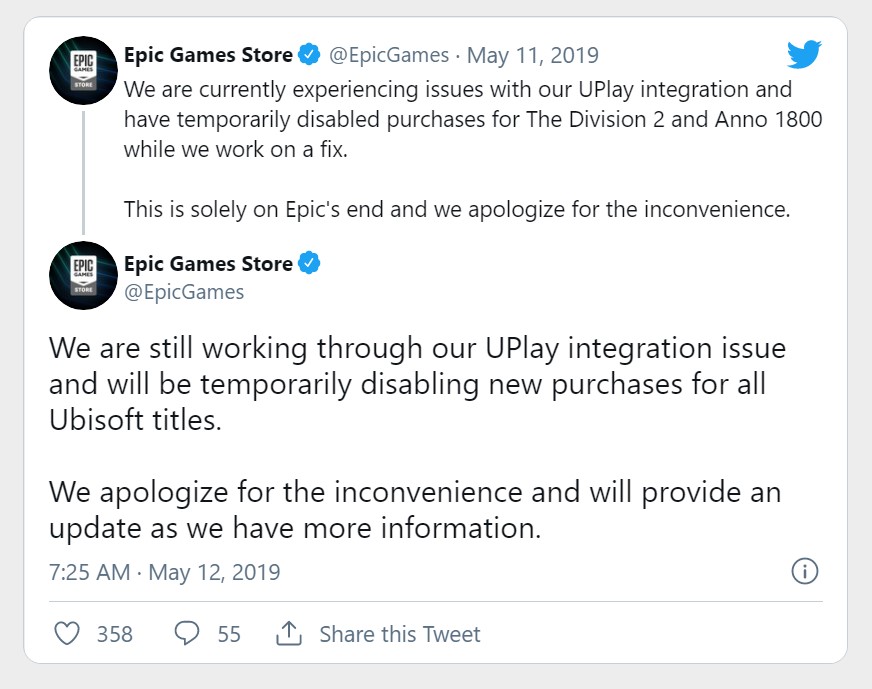Click the Share this Tweet link
Screen dimensions: 872x689
pos(399,634)
